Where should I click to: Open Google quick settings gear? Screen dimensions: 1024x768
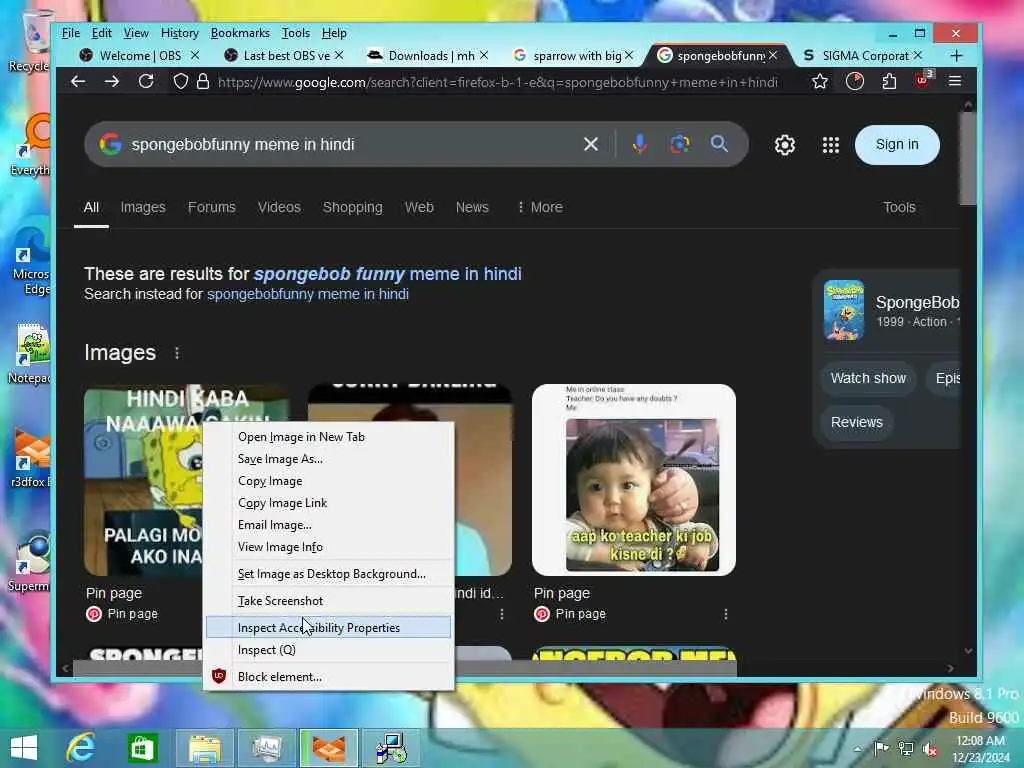pyautogui.click(x=784, y=145)
